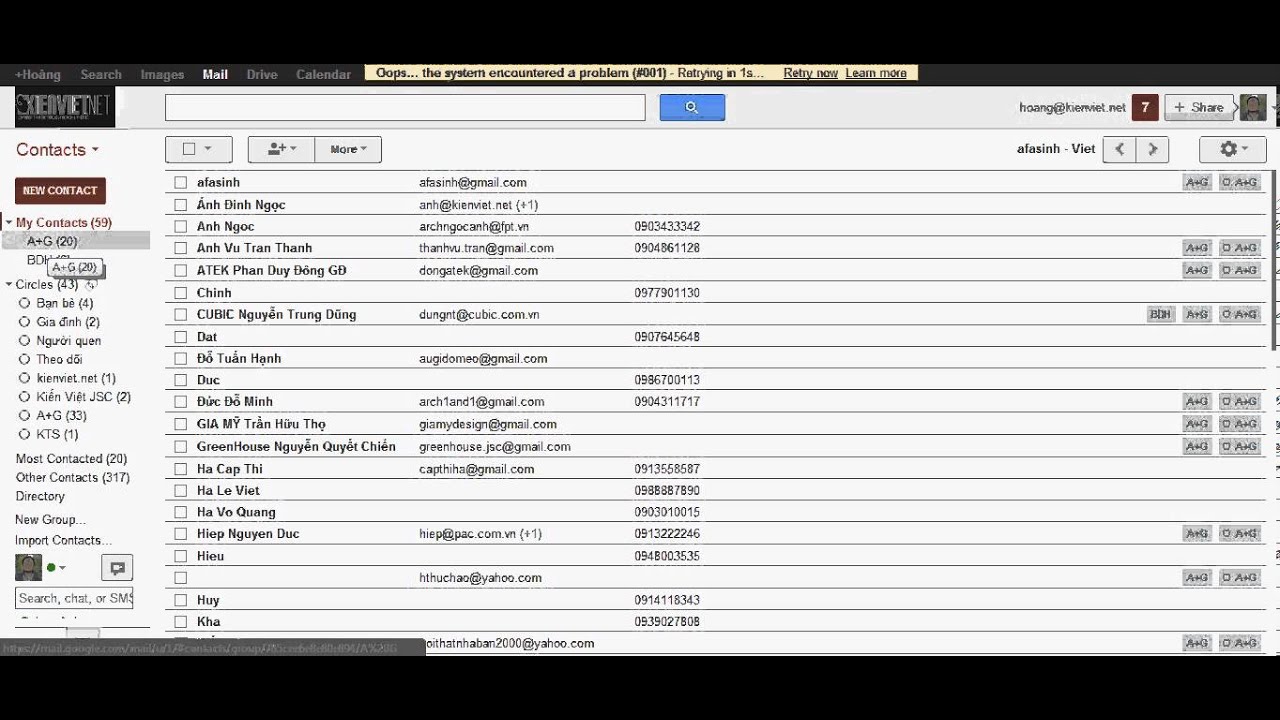Select circle icon next to Bạn bè
1280x720 pixels.
[25, 303]
